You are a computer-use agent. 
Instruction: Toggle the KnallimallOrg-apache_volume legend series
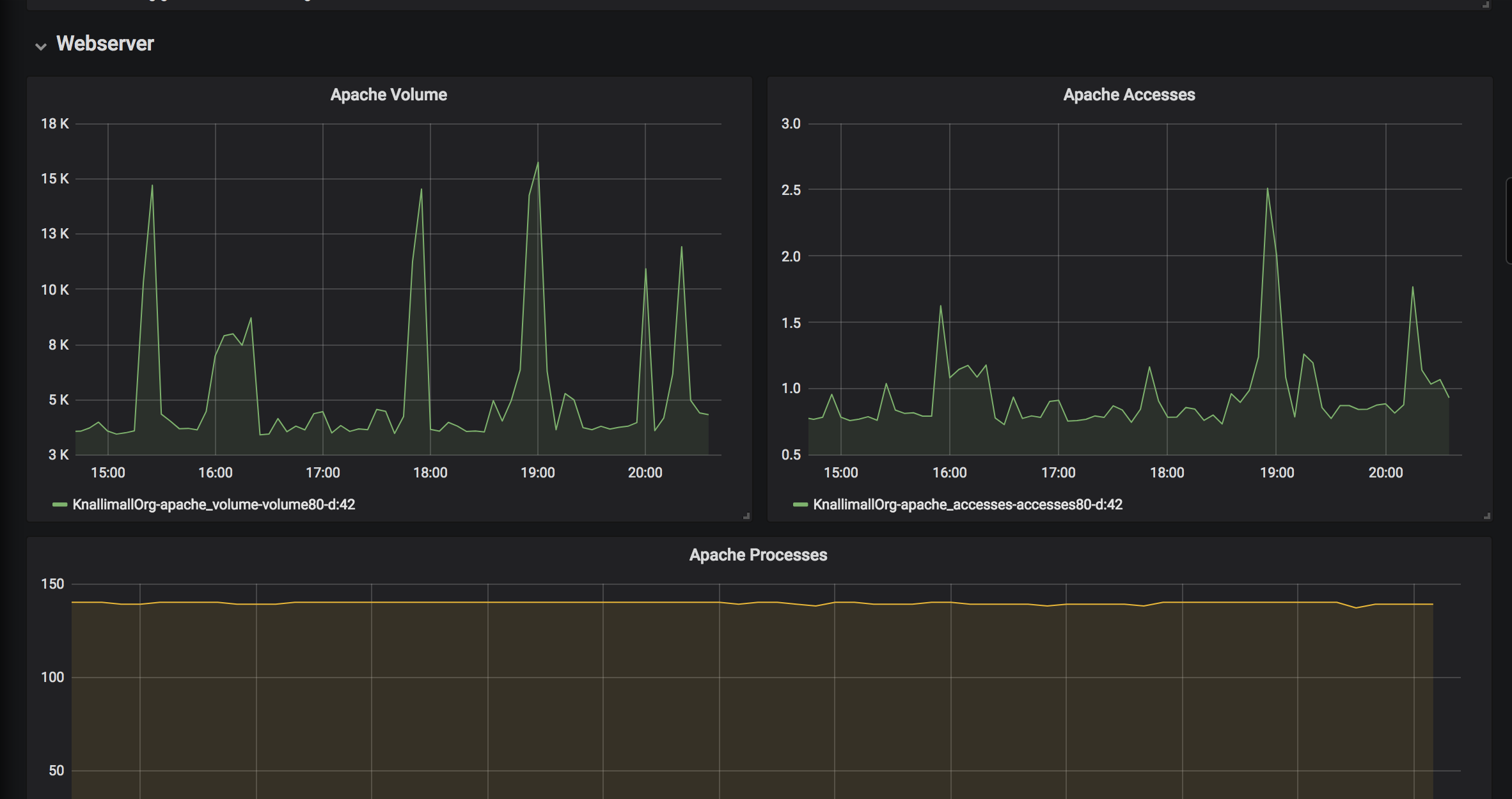point(214,505)
